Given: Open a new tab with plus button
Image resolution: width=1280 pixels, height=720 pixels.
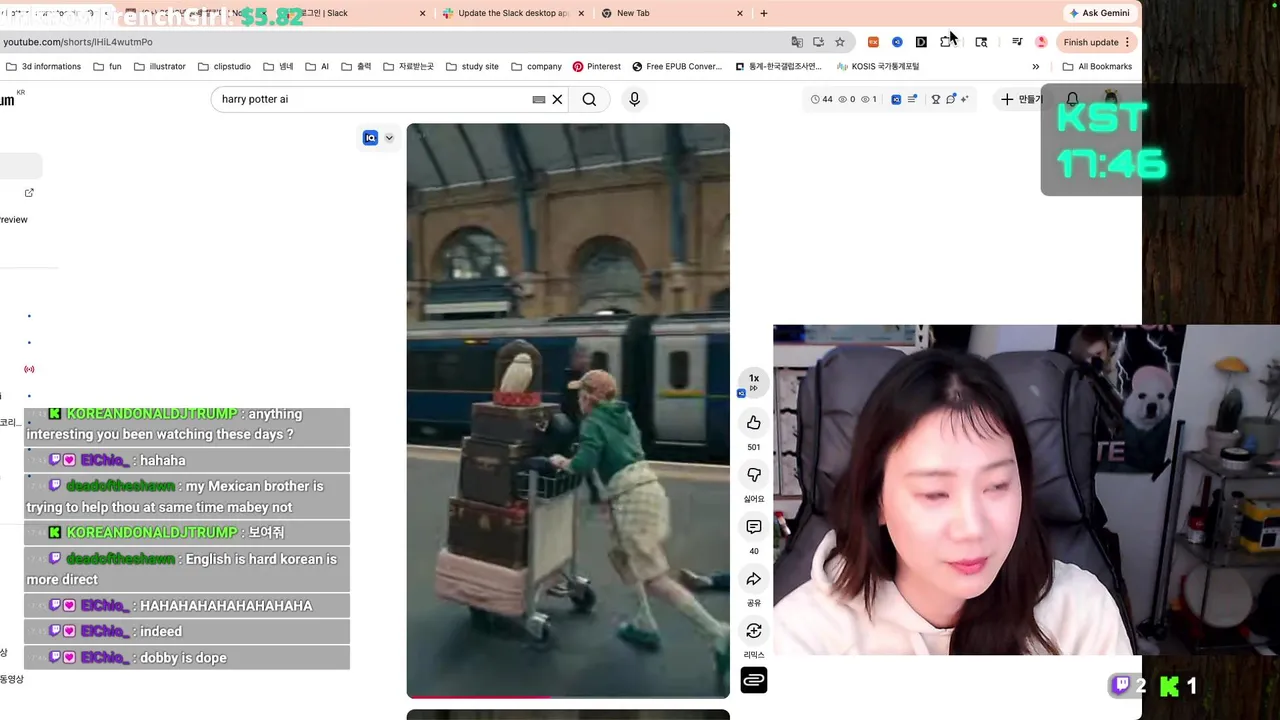Looking at the screenshot, I should (764, 13).
